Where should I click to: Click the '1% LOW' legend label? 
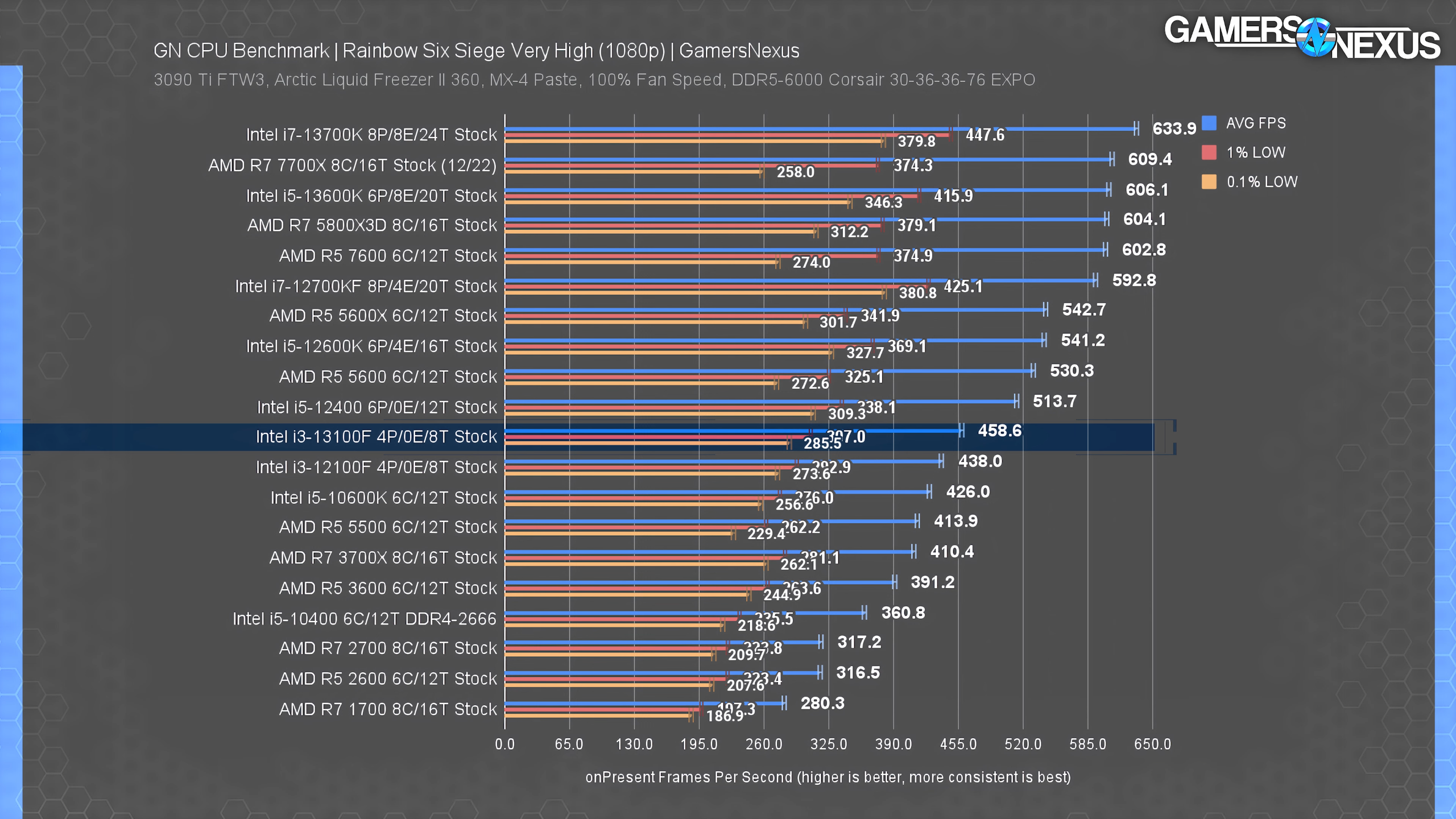click(x=1256, y=153)
